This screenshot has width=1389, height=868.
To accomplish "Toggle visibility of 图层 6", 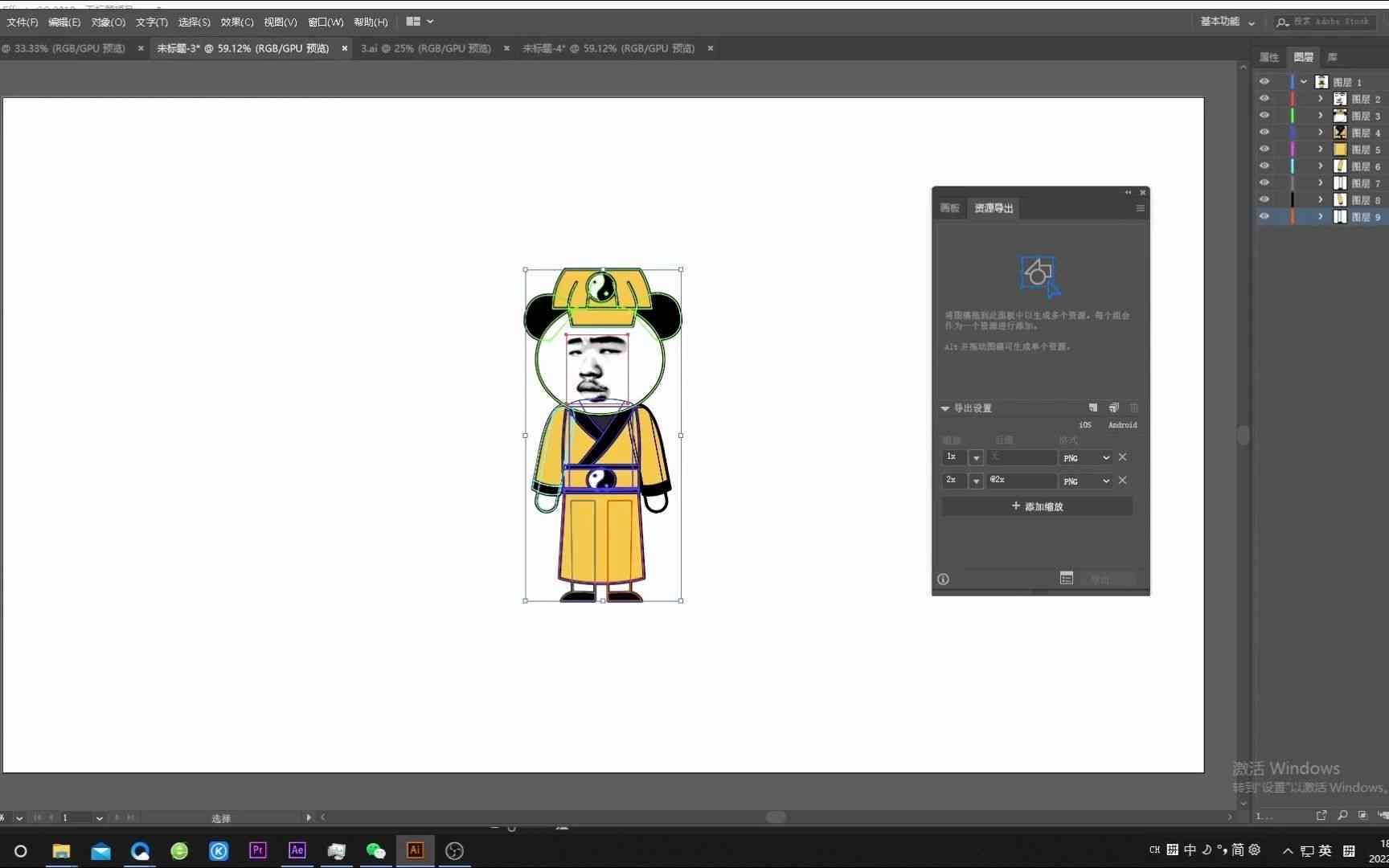I will 1264,166.
